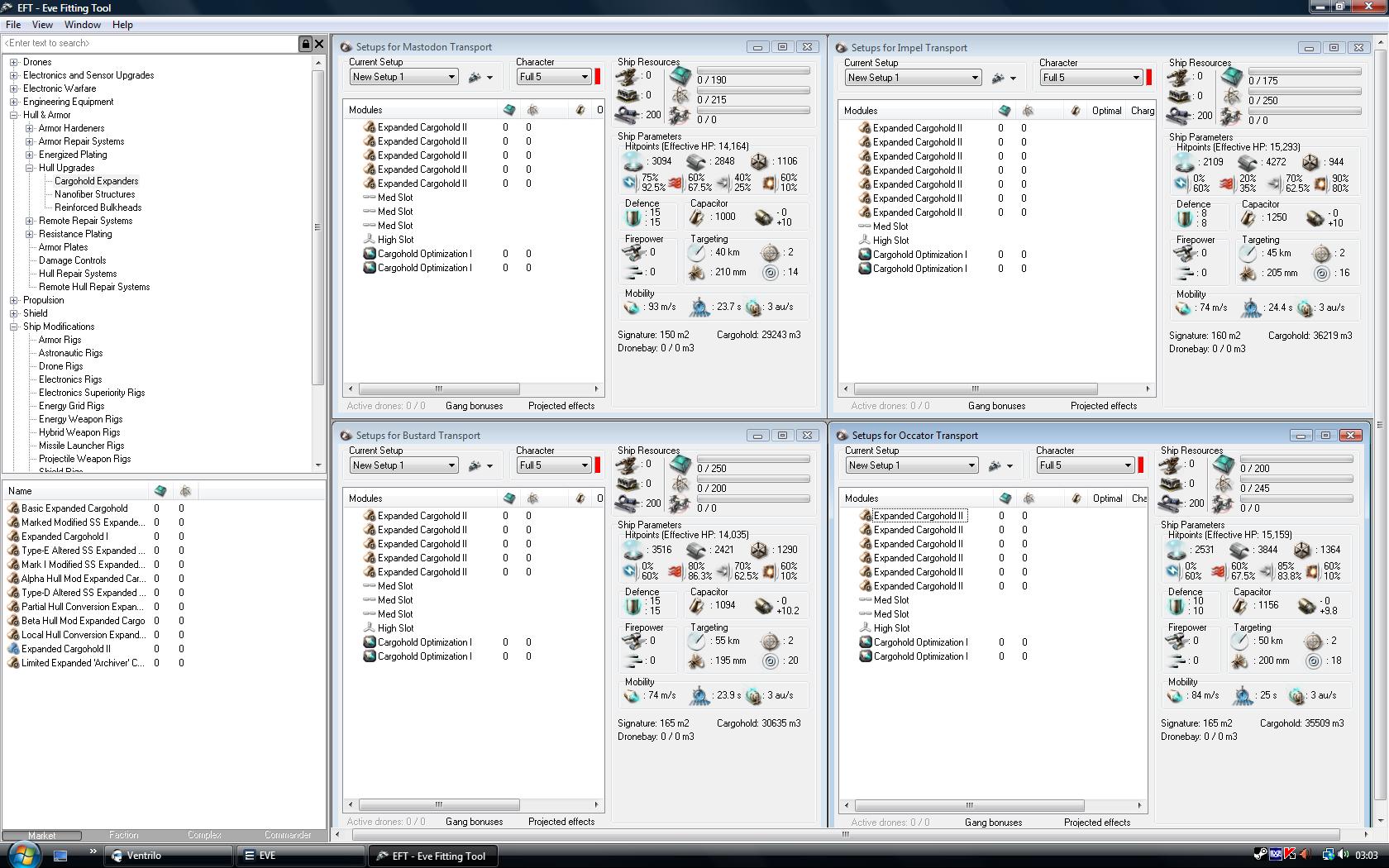Open Current Setup dropdown in Mastodon window
Screen dimensions: 1389x868
[403, 77]
